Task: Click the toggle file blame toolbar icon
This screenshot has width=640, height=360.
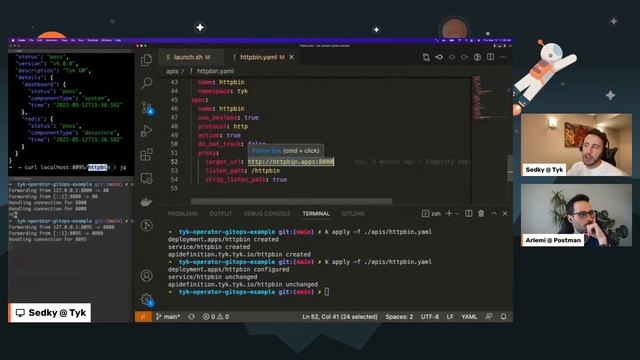Action: 478,57
